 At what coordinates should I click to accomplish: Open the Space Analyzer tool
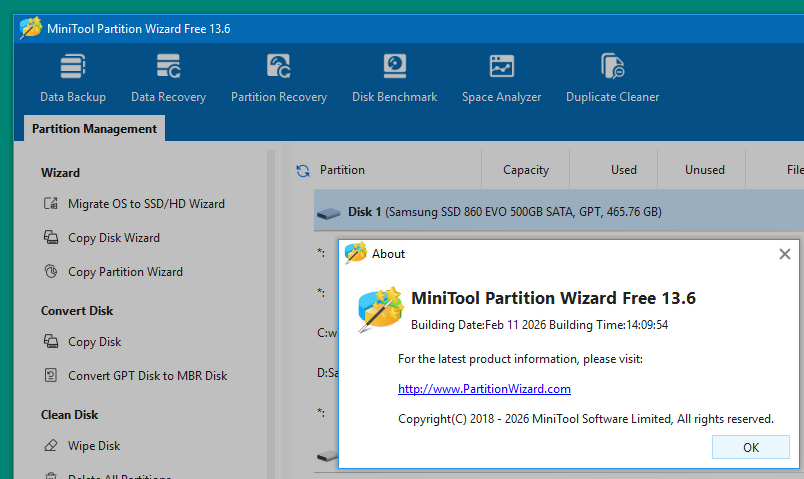[x=501, y=78]
